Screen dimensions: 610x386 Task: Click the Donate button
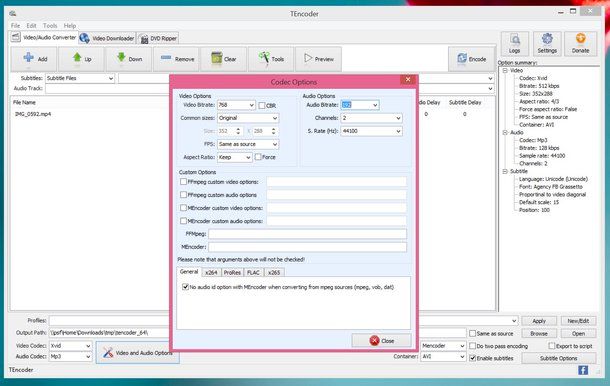pos(580,44)
